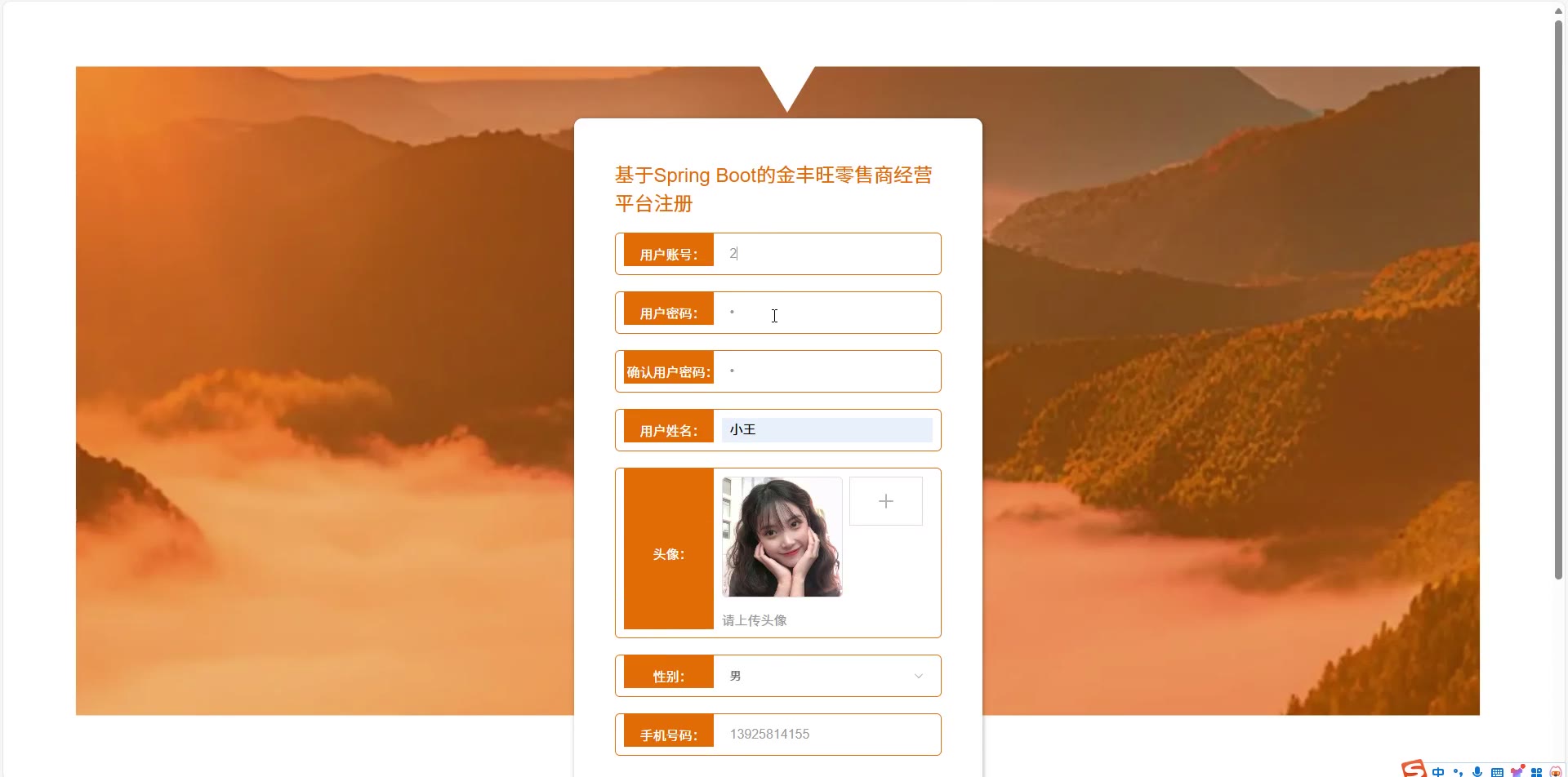This screenshot has width=1568, height=777.
Task: Click into the 用户密码 field
Action: pyautogui.click(x=826, y=313)
